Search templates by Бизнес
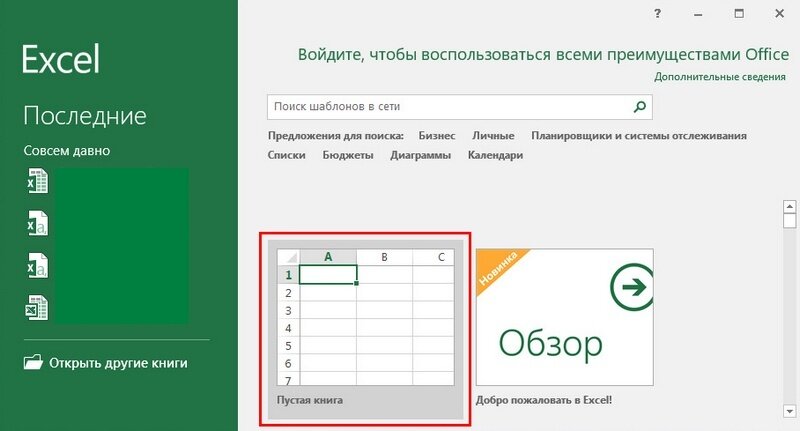 437,136
